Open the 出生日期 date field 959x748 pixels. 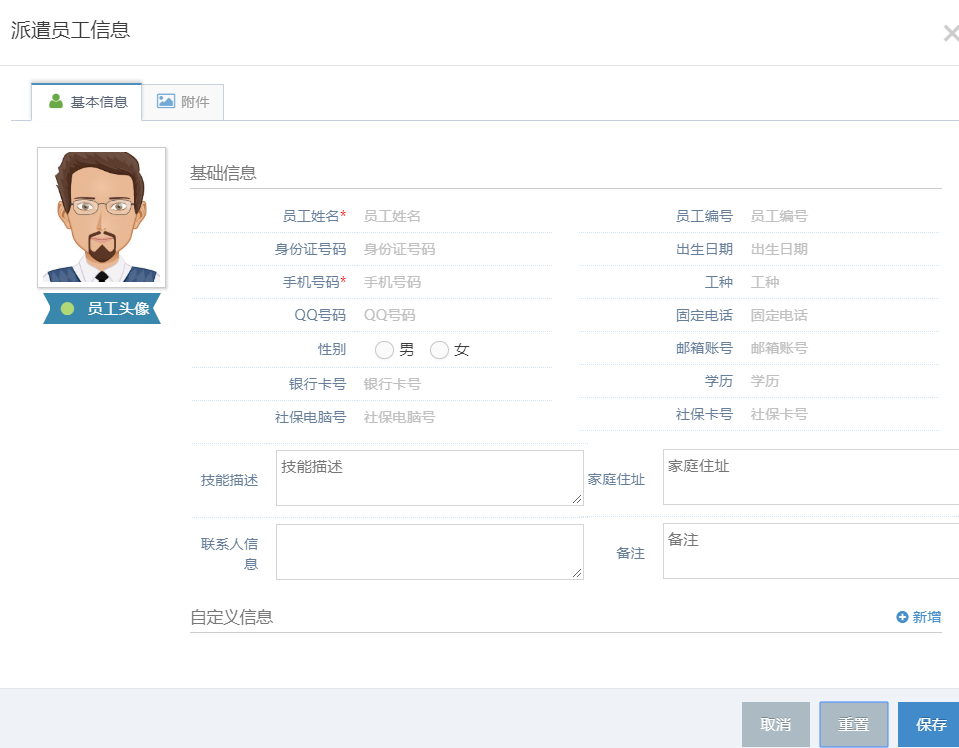(842, 249)
